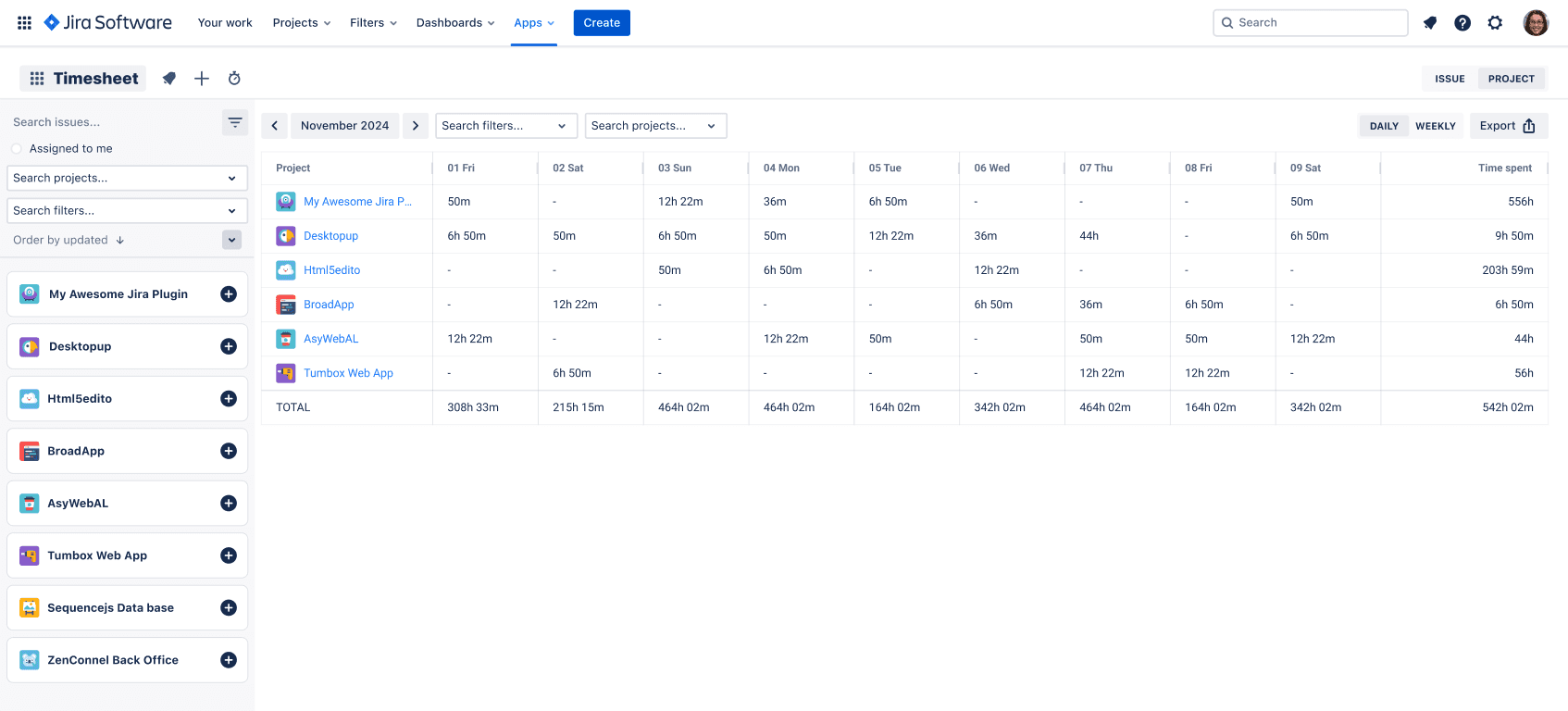1568x711 pixels.
Task: Open Tumbox Web App link in table
Action: pos(348,373)
